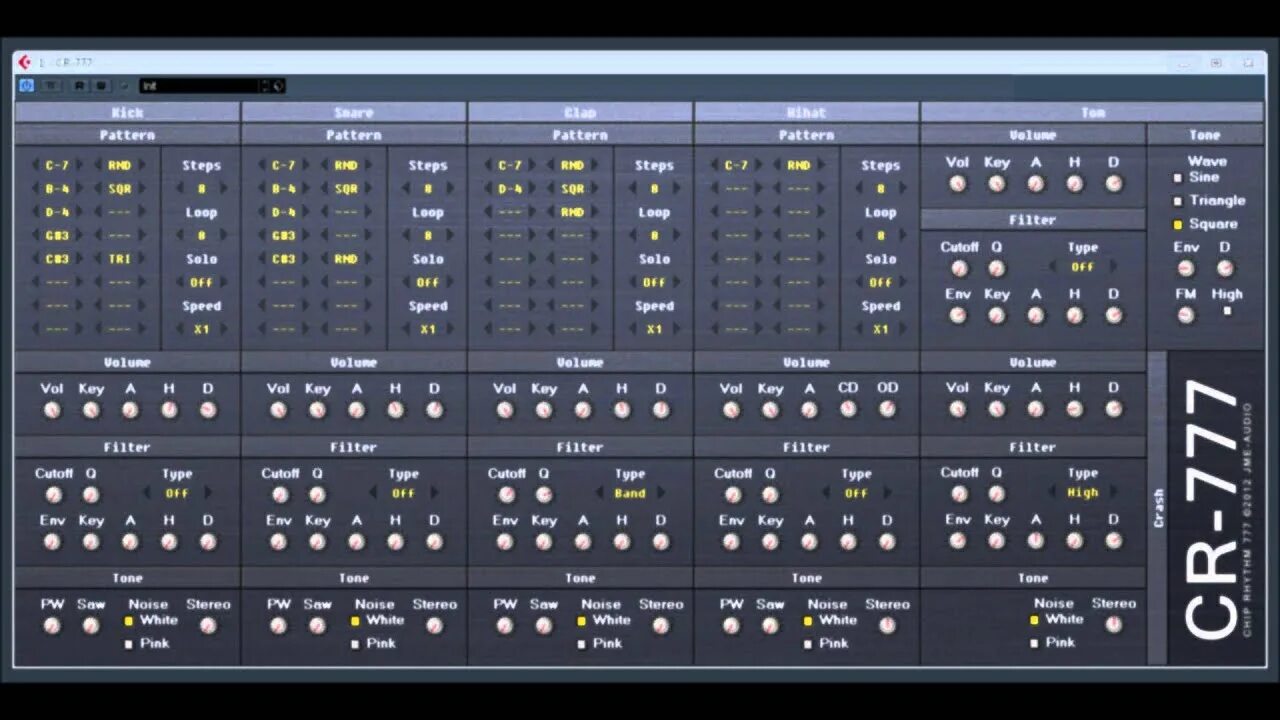
Task: Click right arrow of Tom Filter Type Off
Action: click(1114, 267)
